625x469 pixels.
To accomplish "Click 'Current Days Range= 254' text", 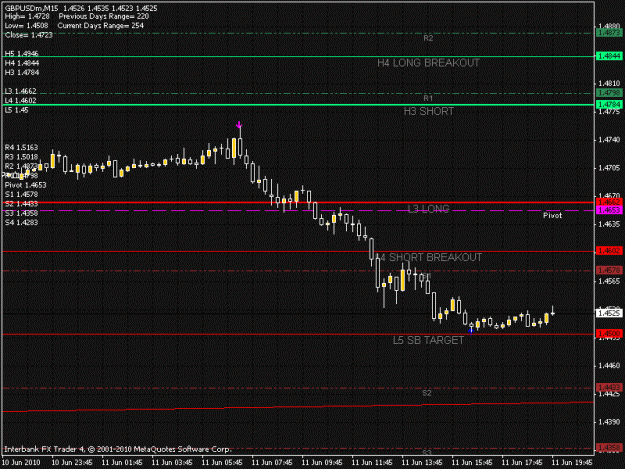I will pyautogui.click(x=100, y=26).
